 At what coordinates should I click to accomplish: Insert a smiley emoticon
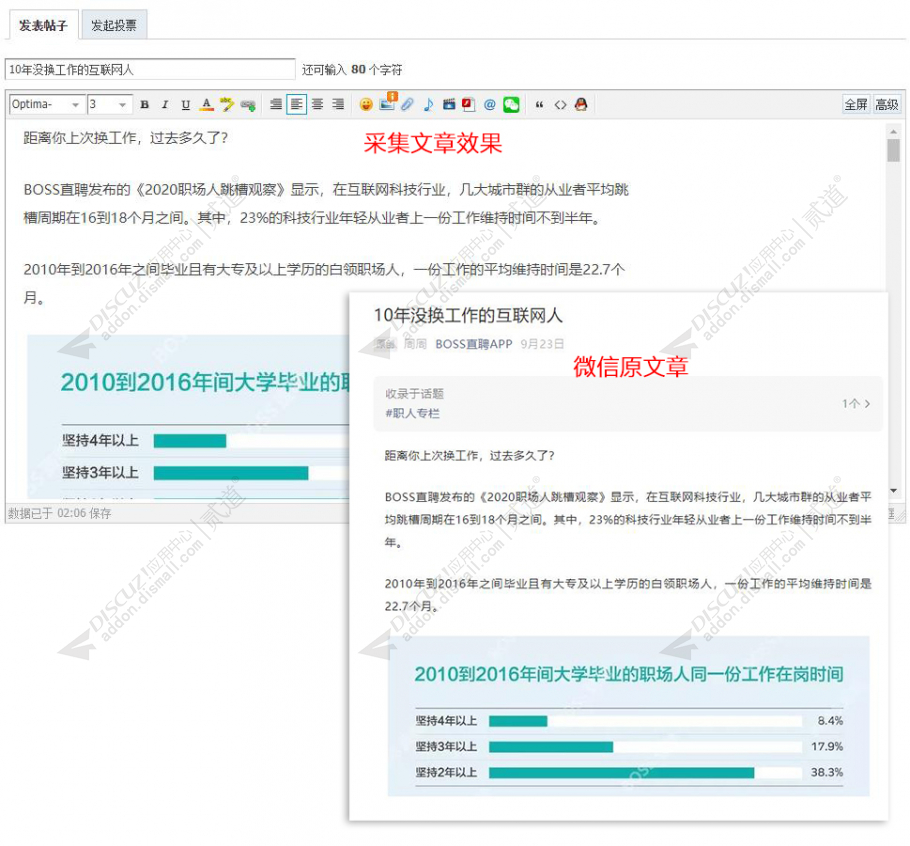point(367,104)
